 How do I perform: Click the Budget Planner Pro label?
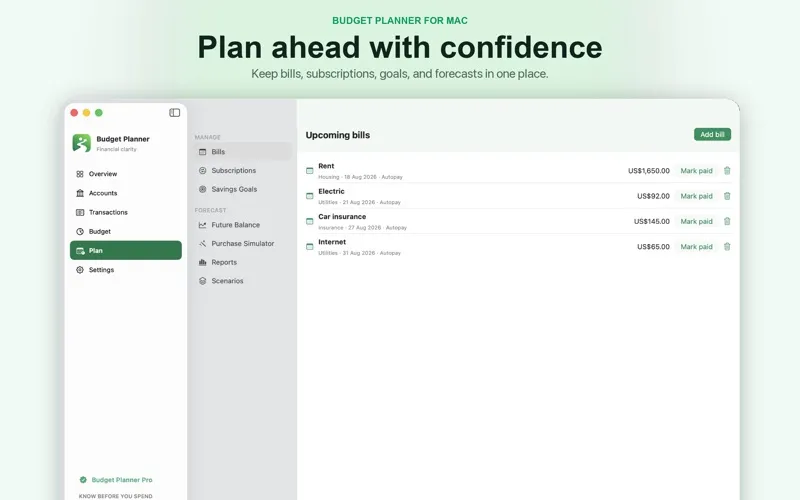click(122, 480)
